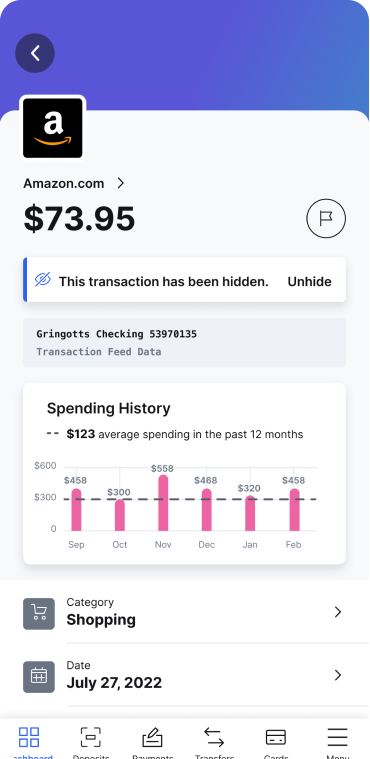Expand the July 27, 2022 date chevron
Screen dimensions: 370x759
click(338, 675)
